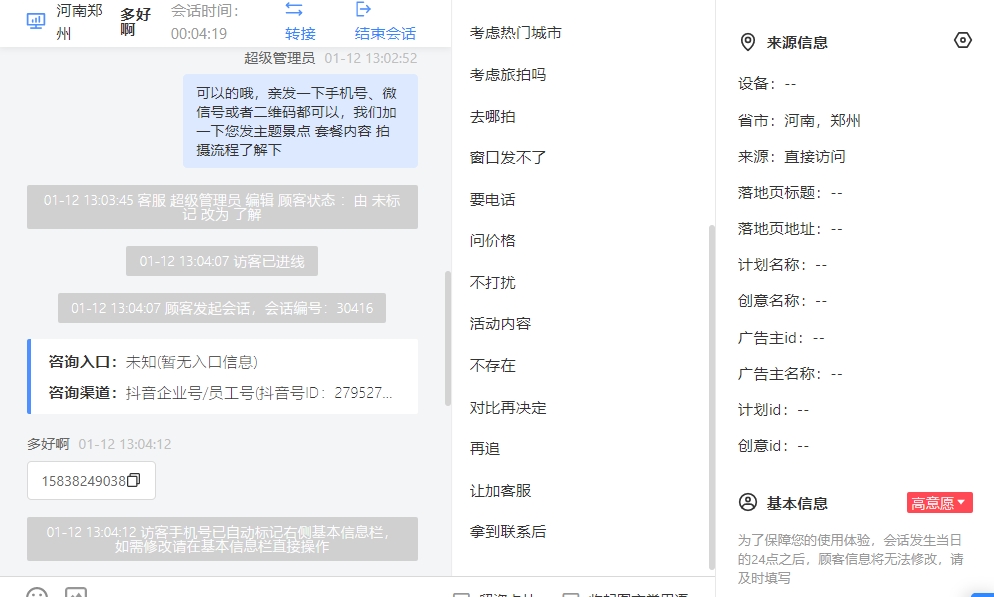Click the 会话编号：30416 system notice

222,308
